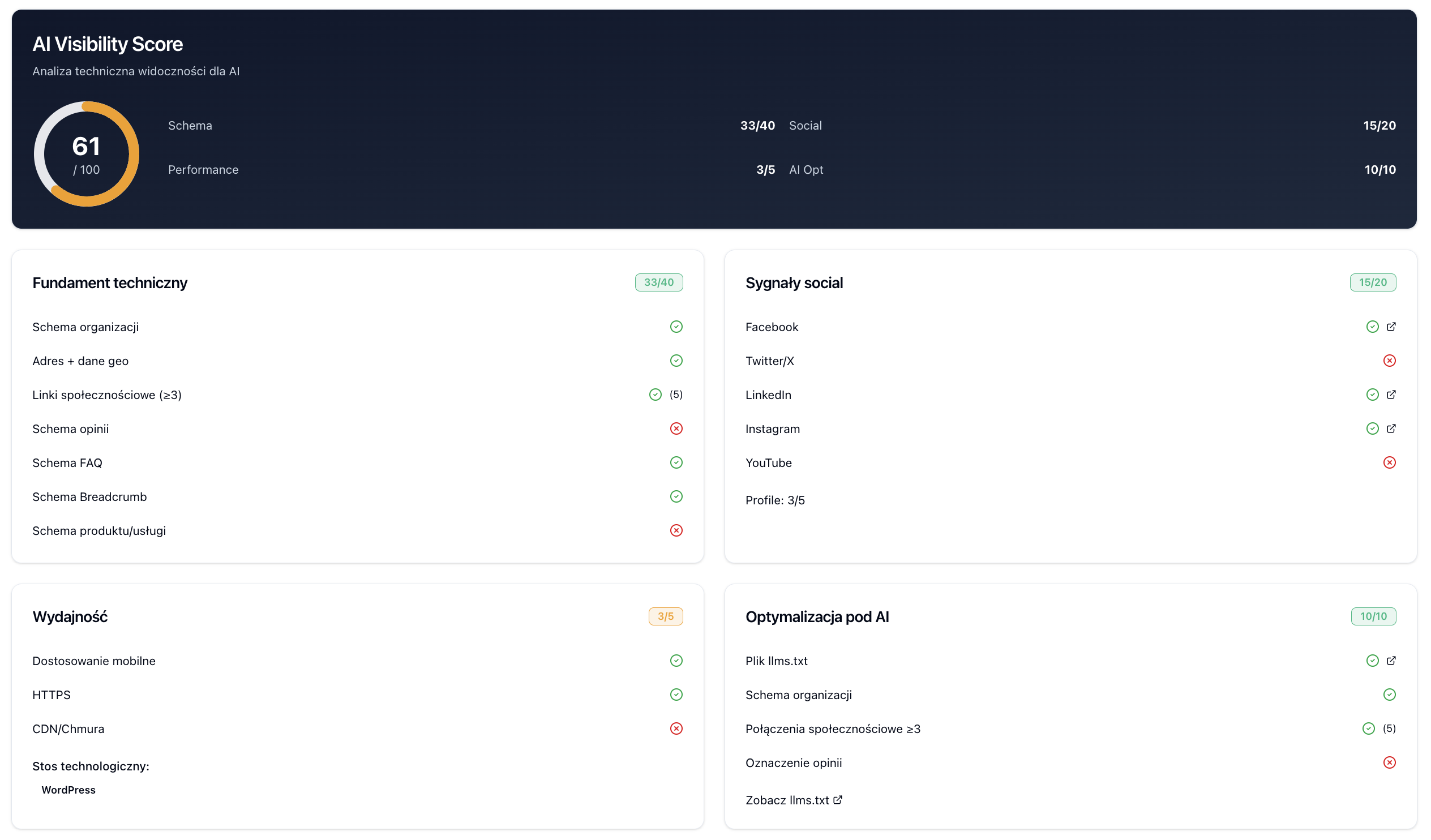Screen dimensions: 1431x840
Task: Select the Fundament techniczny section header
Action: point(110,282)
